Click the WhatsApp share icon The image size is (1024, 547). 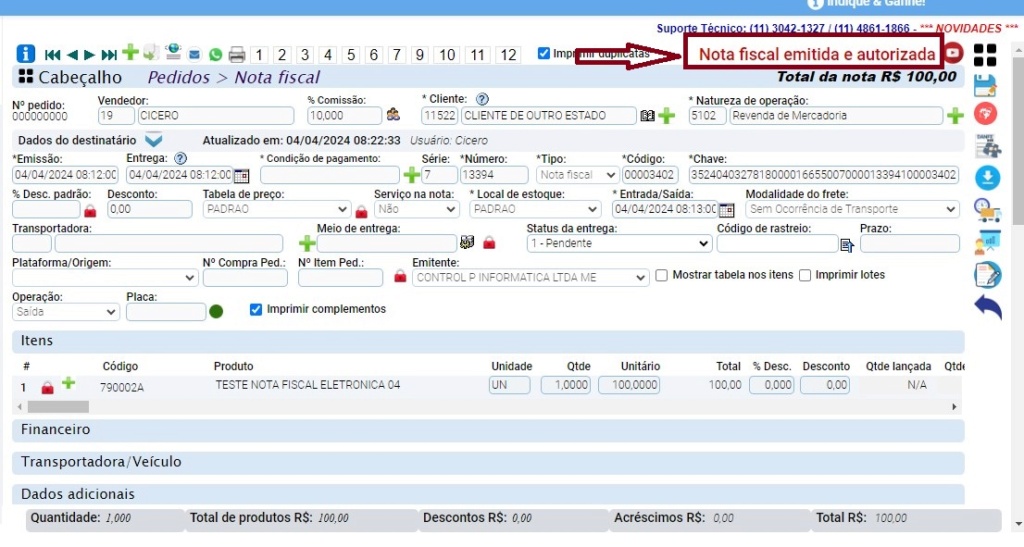click(x=216, y=55)
